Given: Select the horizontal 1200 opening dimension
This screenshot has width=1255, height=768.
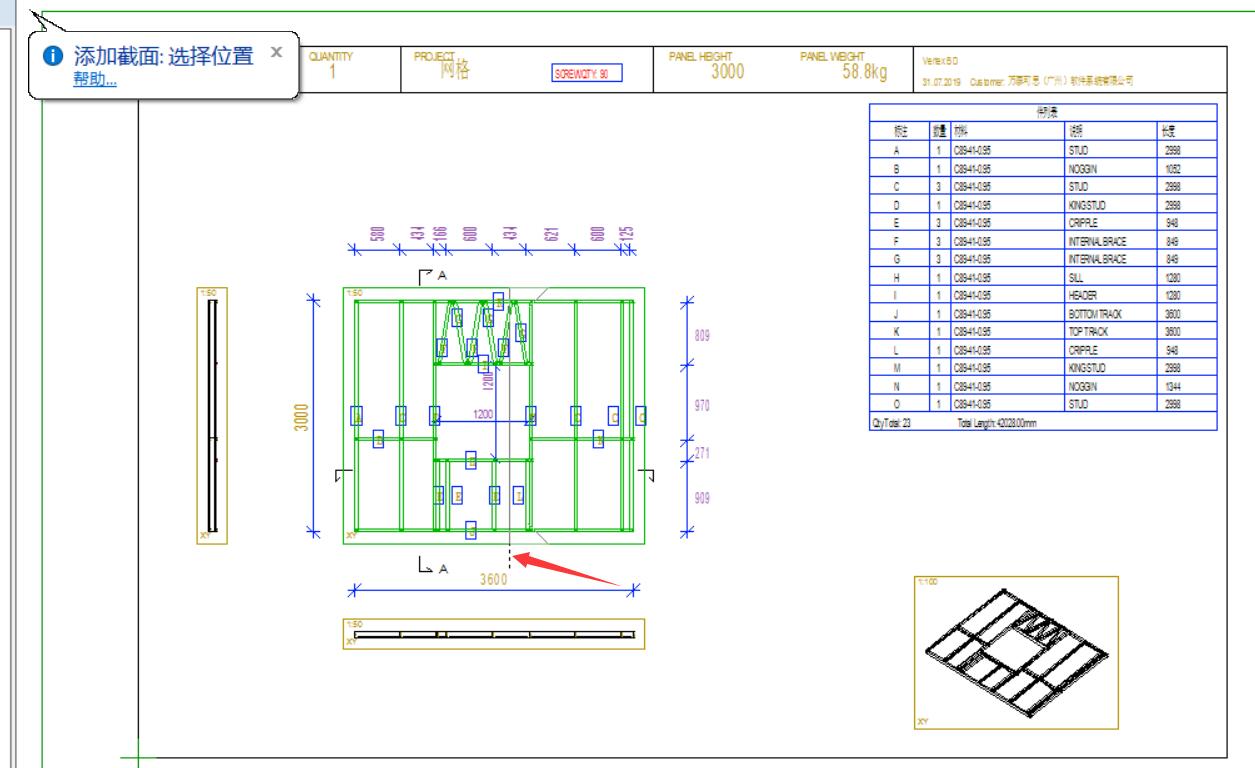Looking at the screenshot, I should 482,414.
